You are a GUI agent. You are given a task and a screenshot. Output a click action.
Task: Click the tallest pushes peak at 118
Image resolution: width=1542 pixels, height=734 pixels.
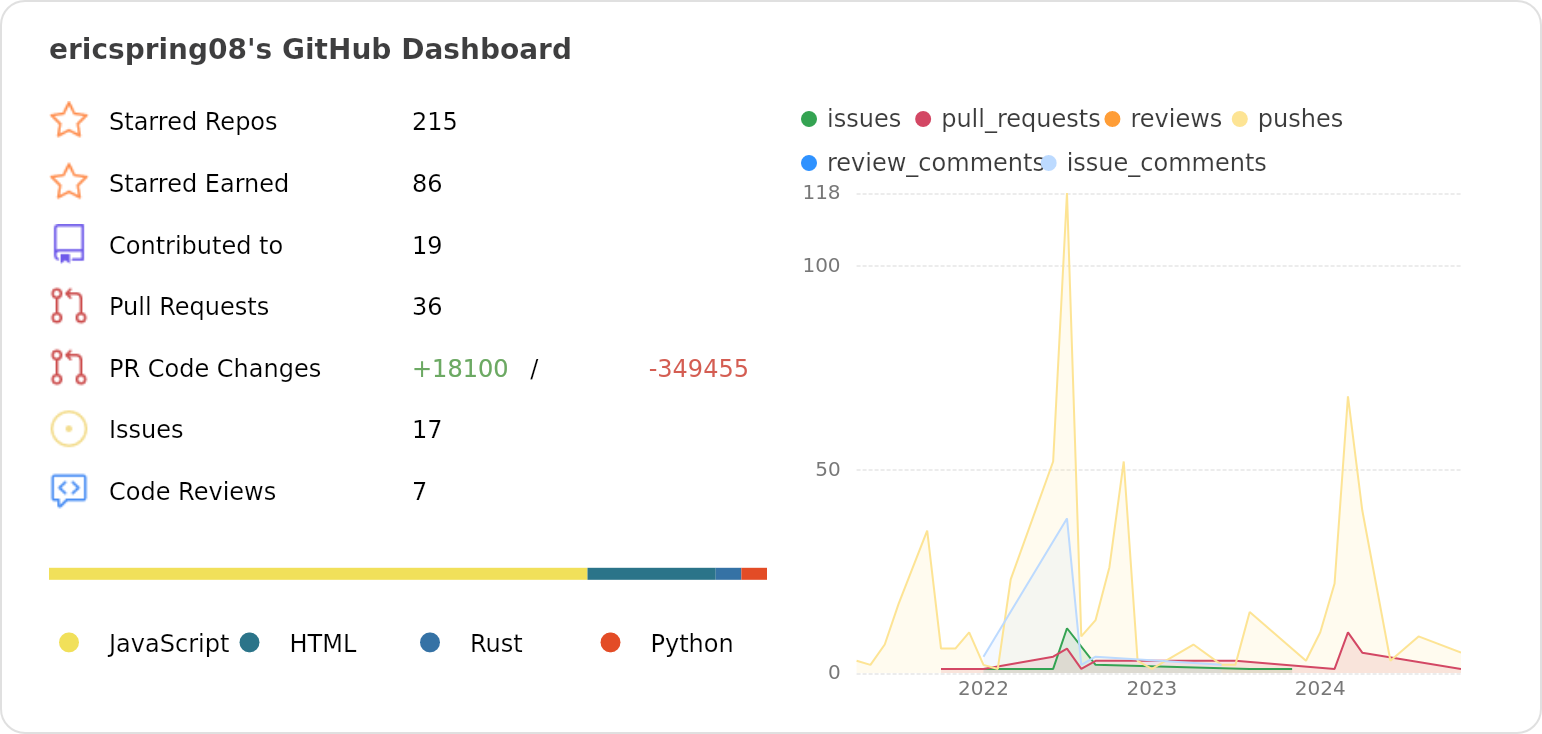[x=1067, y=194]
